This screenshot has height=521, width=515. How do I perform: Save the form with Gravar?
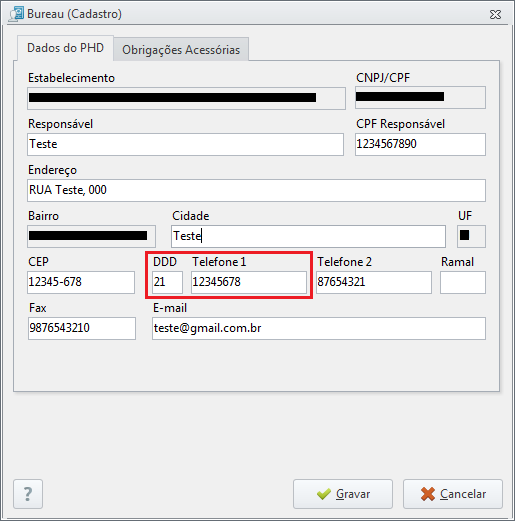343,494
